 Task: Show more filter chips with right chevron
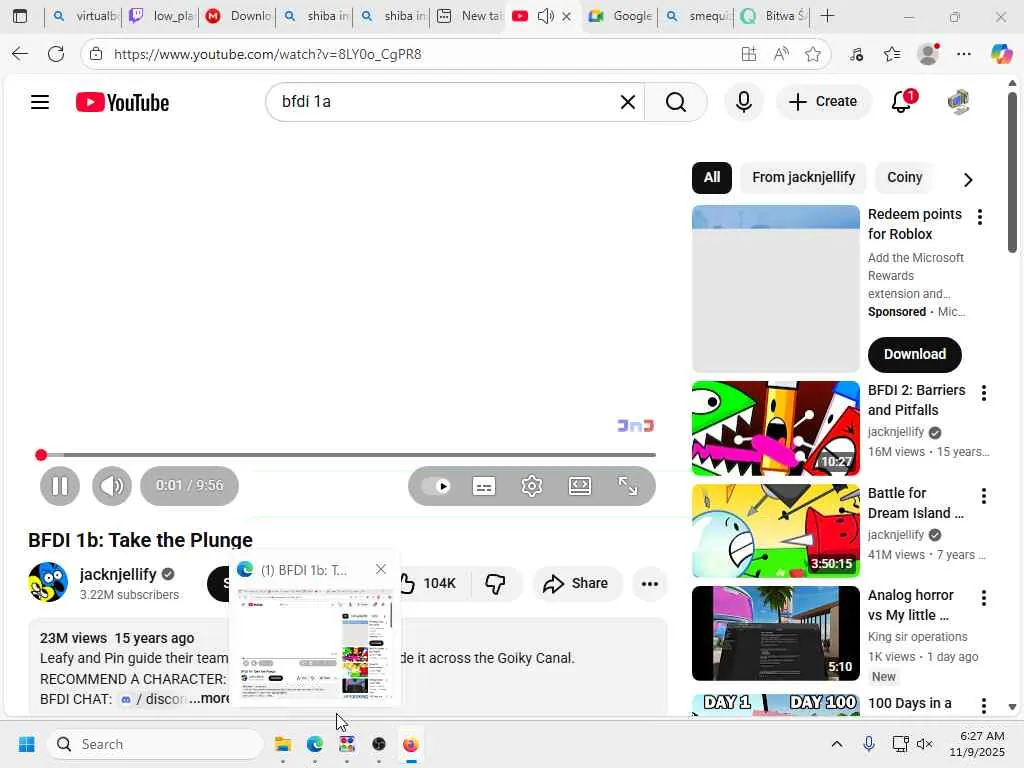point(968,179)
